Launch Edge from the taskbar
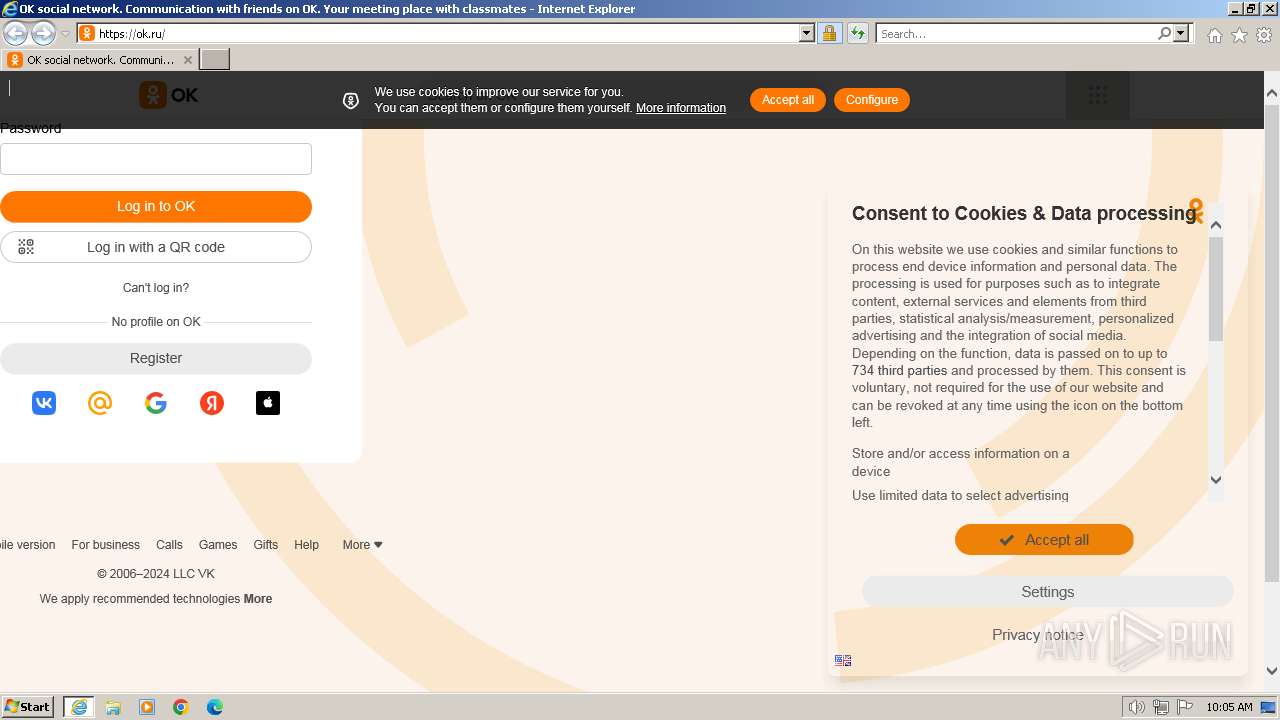The image size is (1280, 720). [x=215, y=707]
